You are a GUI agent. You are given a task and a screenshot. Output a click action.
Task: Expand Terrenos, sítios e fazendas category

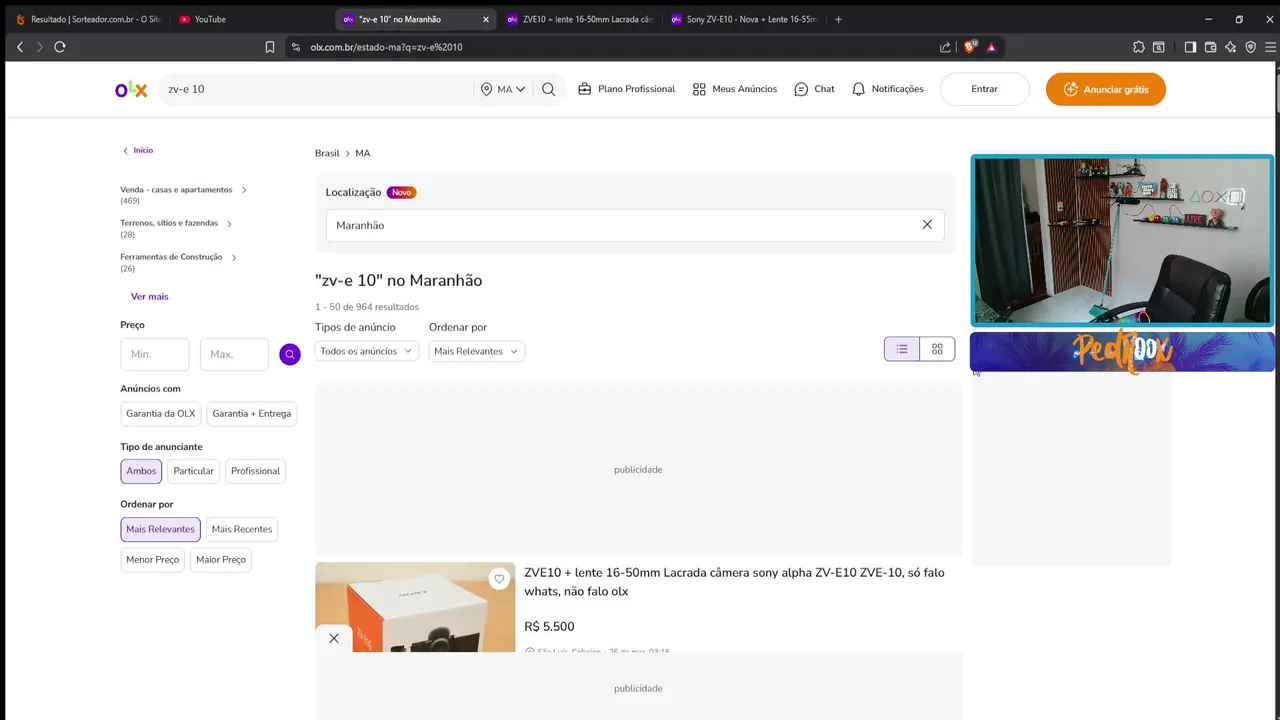176,223
